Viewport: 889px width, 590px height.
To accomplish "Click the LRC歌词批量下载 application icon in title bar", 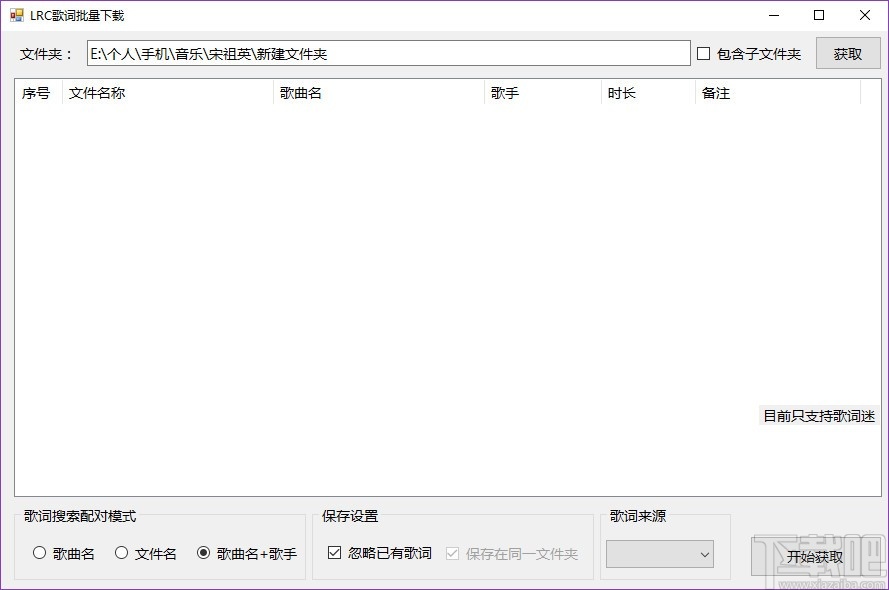I will [x=13, y=14].
